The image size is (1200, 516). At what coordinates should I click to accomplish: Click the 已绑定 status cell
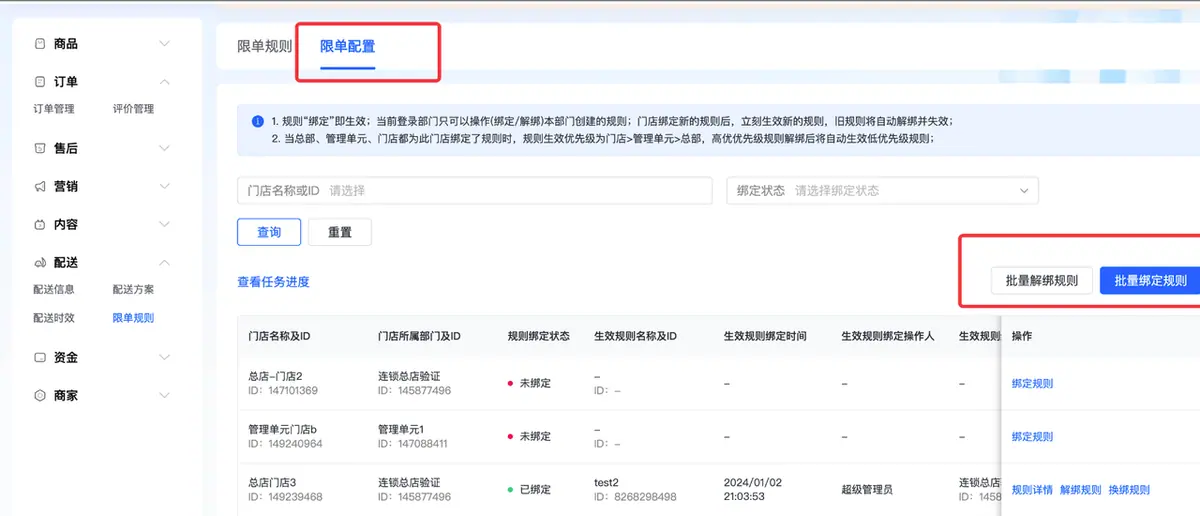(529, 490)
